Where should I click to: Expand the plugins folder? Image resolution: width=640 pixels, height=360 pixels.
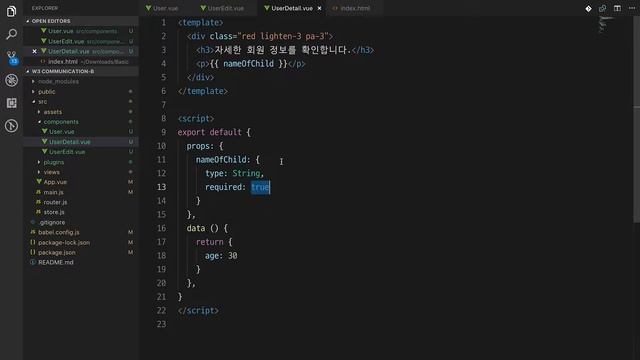[81, 162]
